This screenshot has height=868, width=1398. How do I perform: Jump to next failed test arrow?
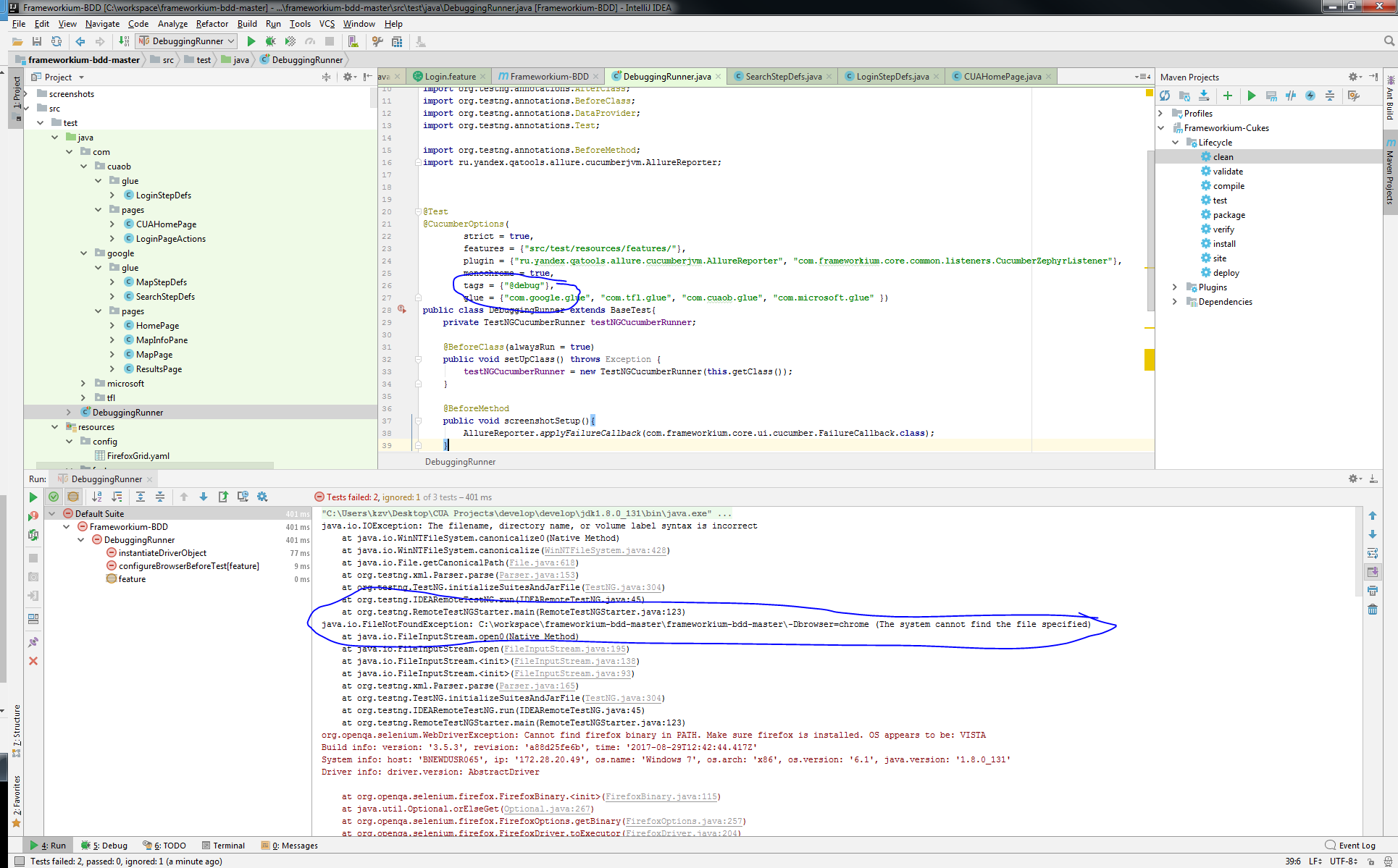click(204, 497)
